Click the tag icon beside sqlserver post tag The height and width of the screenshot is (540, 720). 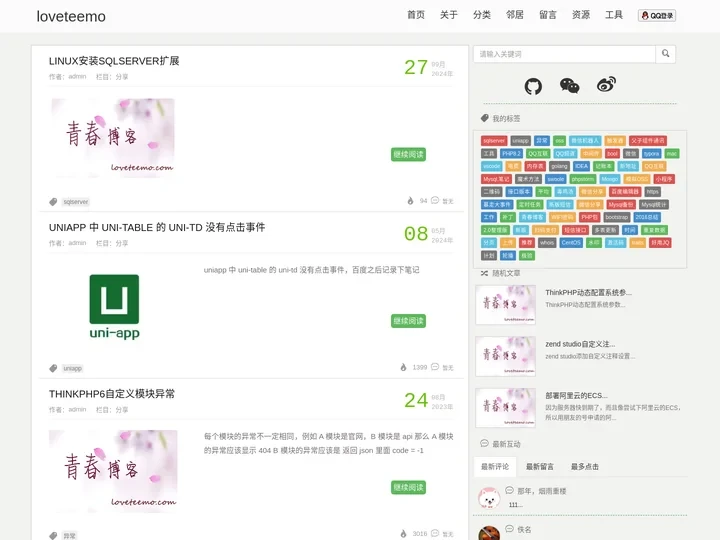[x=53, y=202]
